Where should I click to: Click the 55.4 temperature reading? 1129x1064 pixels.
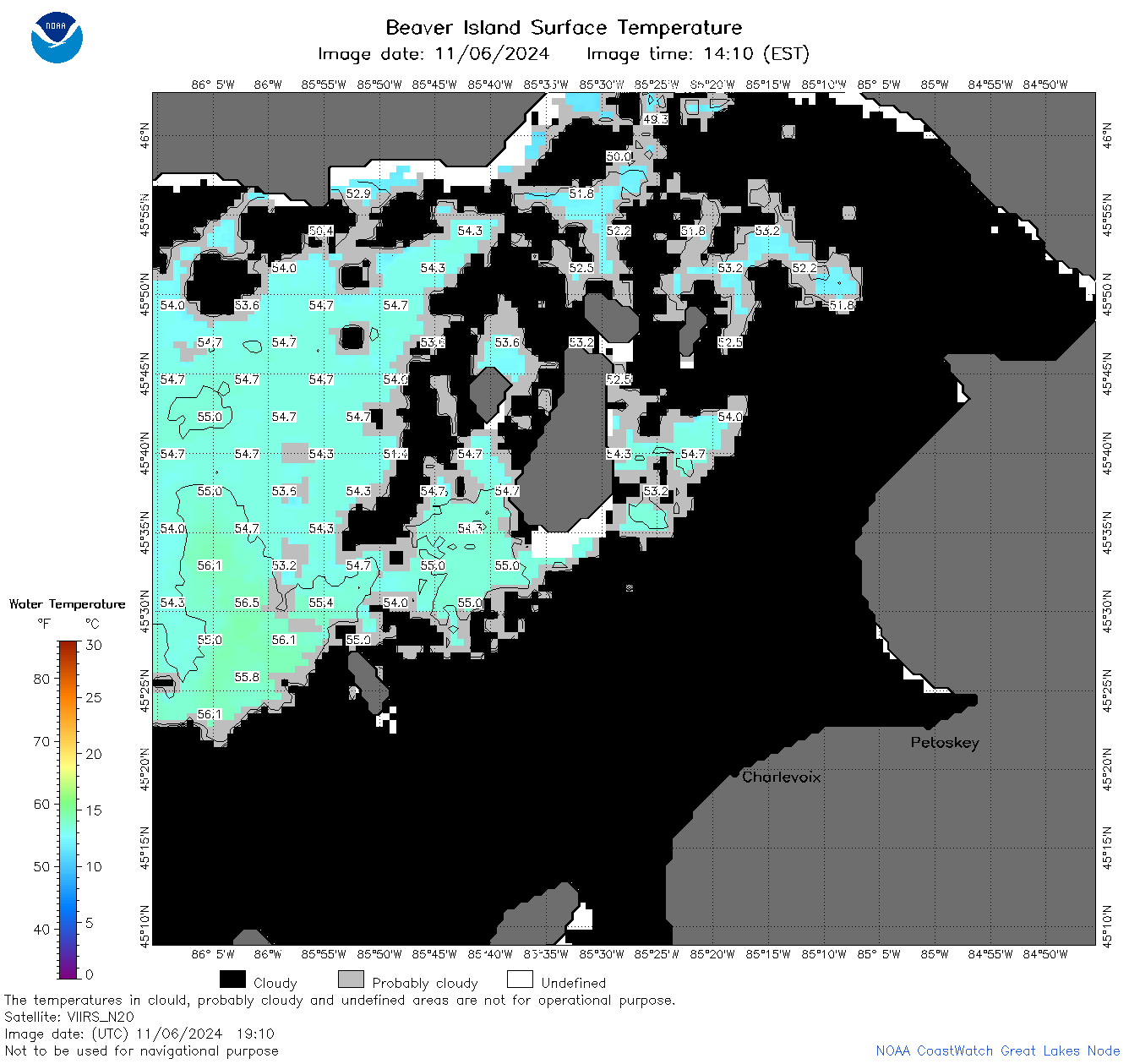click(x=321, y=603)
